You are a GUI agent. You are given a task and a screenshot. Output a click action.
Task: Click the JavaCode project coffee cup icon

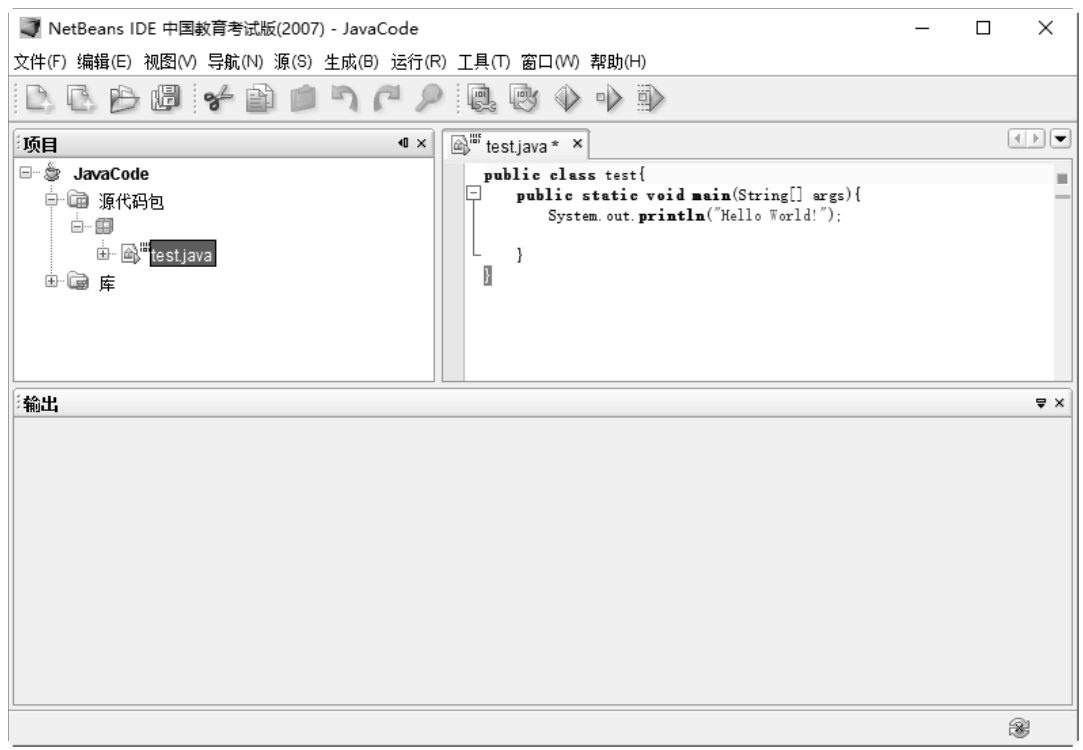coord(52,172)
